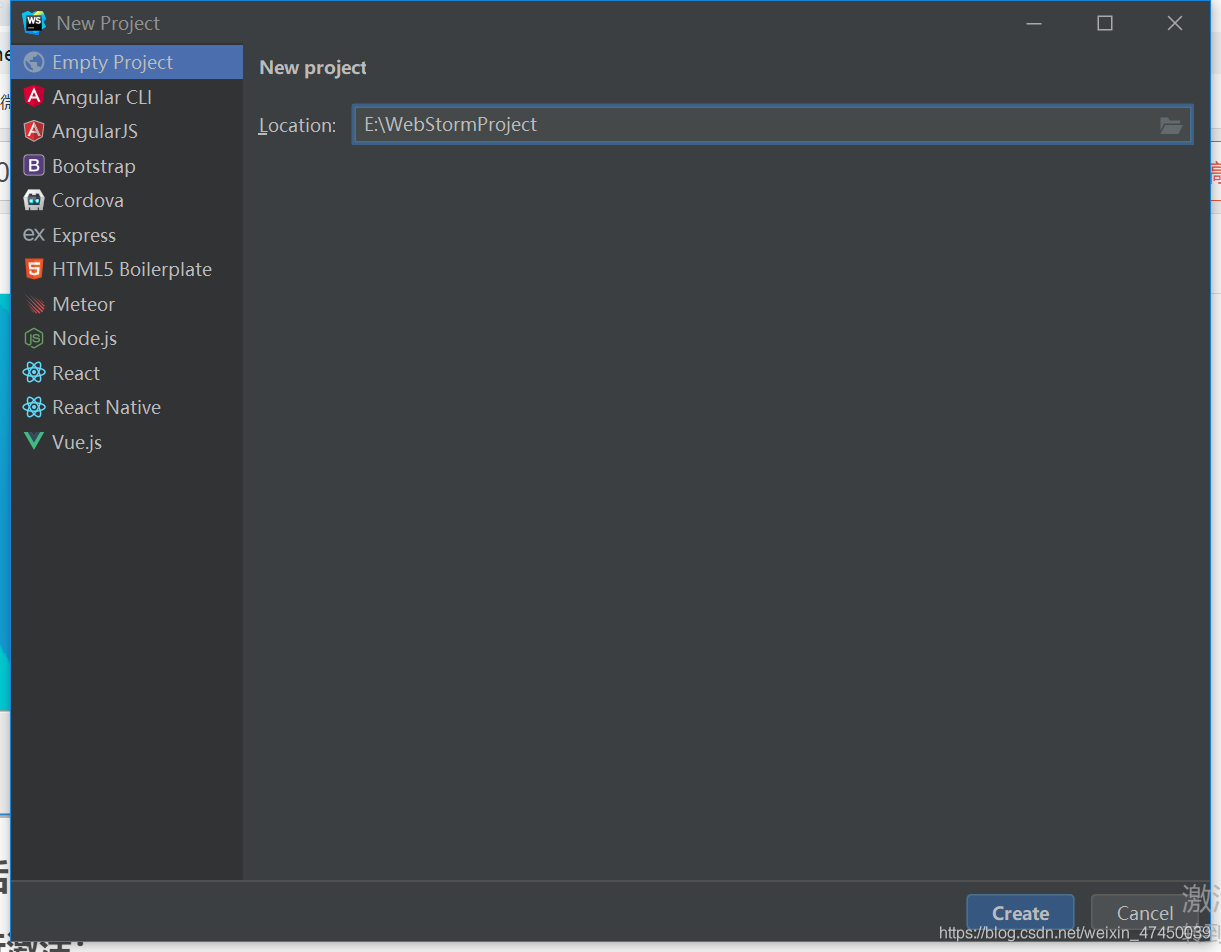
Task: Click the HTML5 Boilerplate shield icon
Action: pos(34,269)
